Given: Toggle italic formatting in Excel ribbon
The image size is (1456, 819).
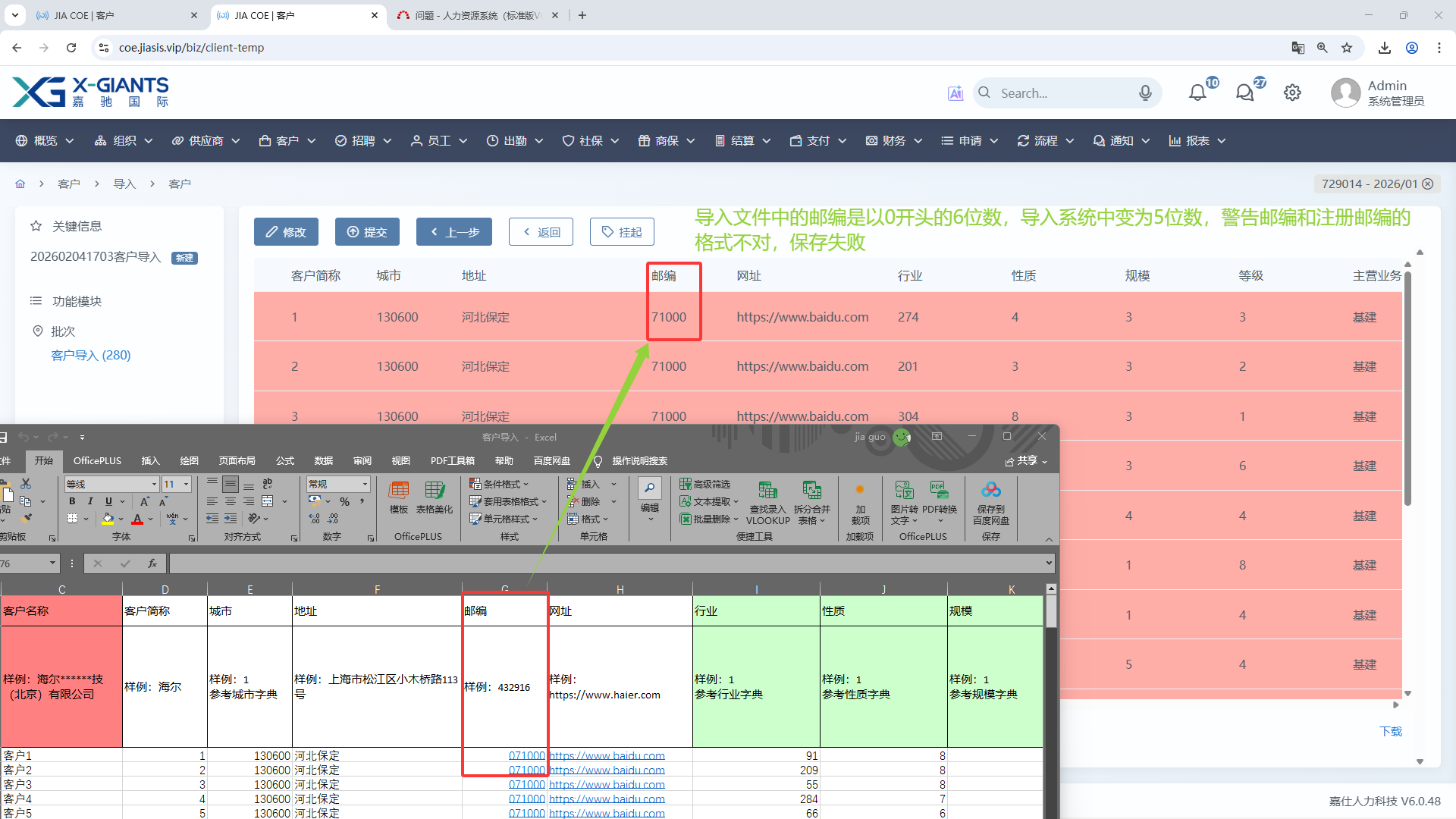Looking at the screenshot, I should (90, 501).
